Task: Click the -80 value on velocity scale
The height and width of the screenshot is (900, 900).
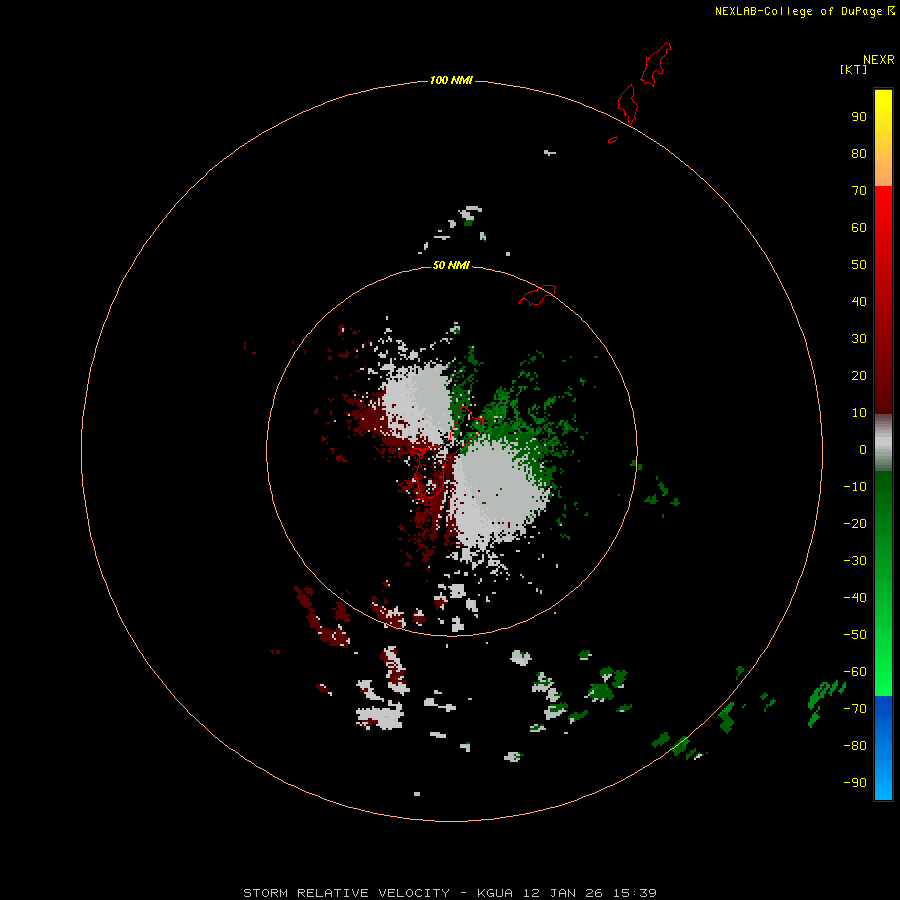Action: (855, 746)
